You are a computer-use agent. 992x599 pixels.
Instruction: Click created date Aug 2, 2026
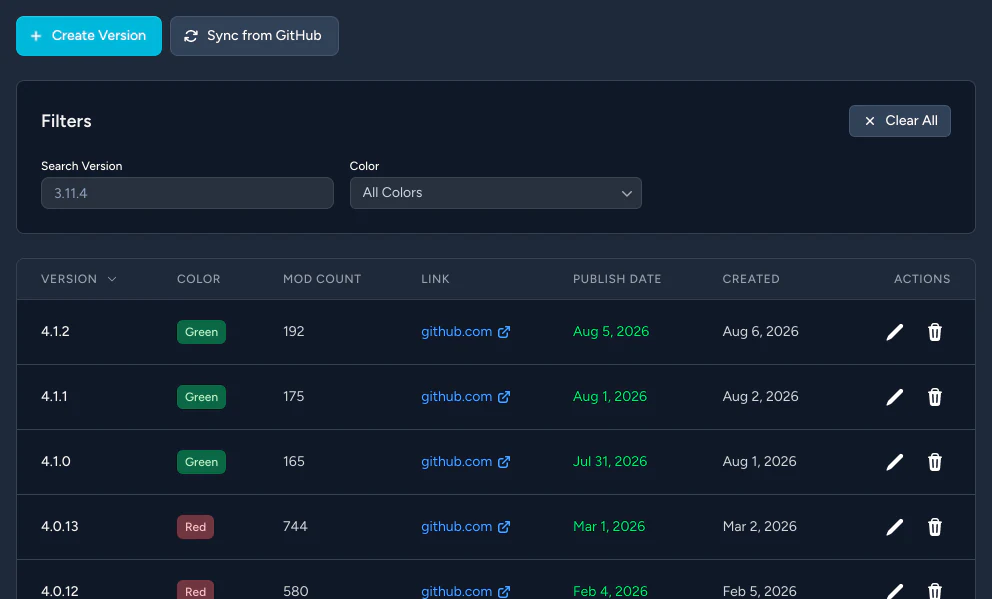pyautogui.click(x=760, y=397)
